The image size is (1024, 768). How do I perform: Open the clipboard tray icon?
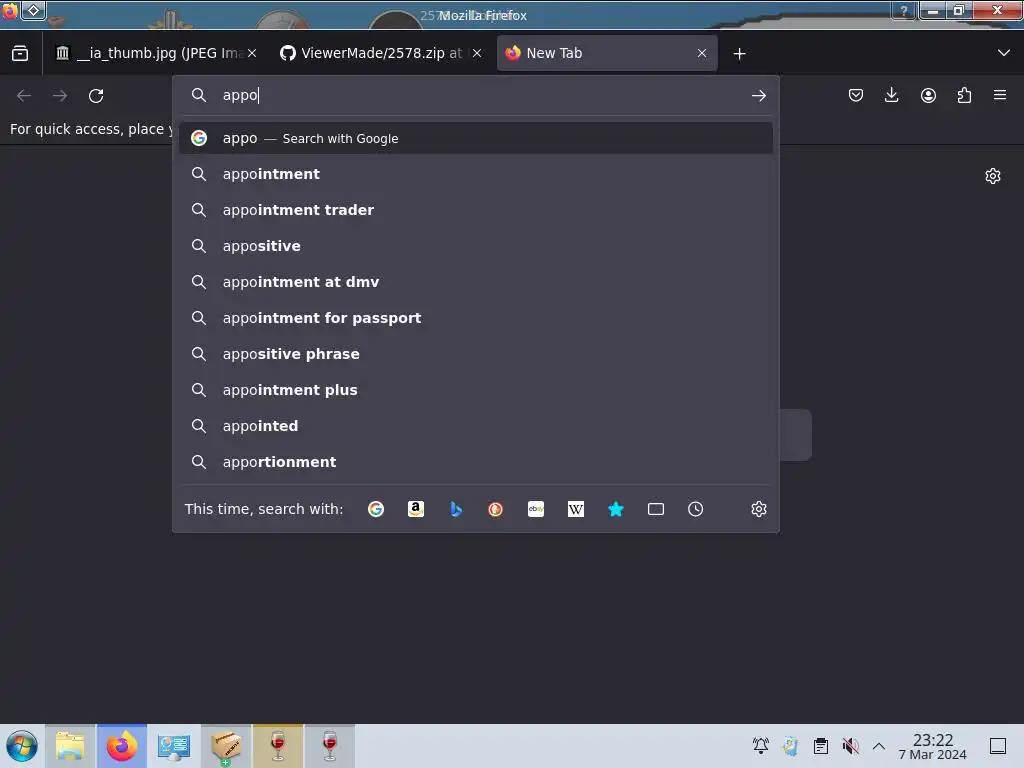pyautogui.click(x=821, y=746)
